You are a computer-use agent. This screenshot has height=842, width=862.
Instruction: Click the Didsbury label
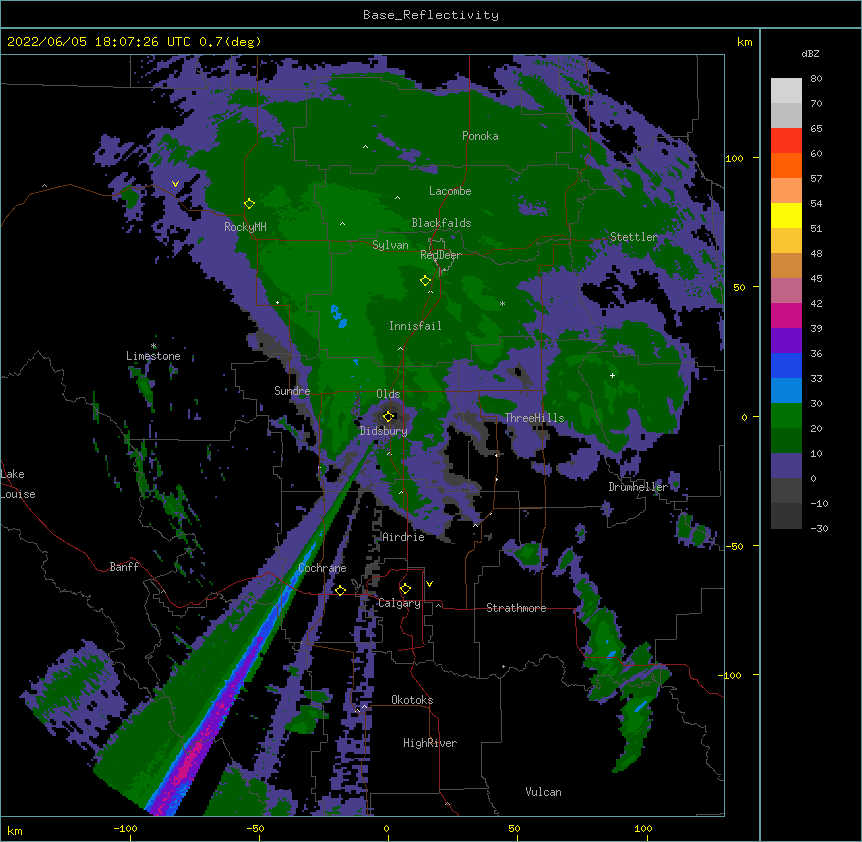[x=384, y=431]
